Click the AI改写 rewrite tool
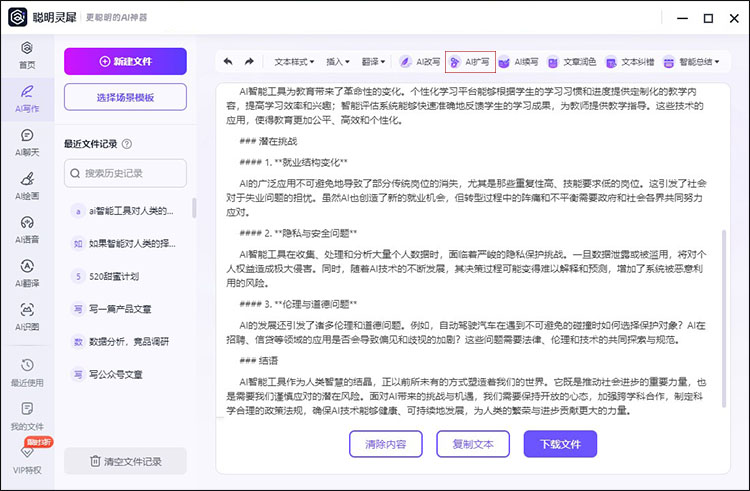The height and width of the screenshot is (491, 750). point(419,62)
